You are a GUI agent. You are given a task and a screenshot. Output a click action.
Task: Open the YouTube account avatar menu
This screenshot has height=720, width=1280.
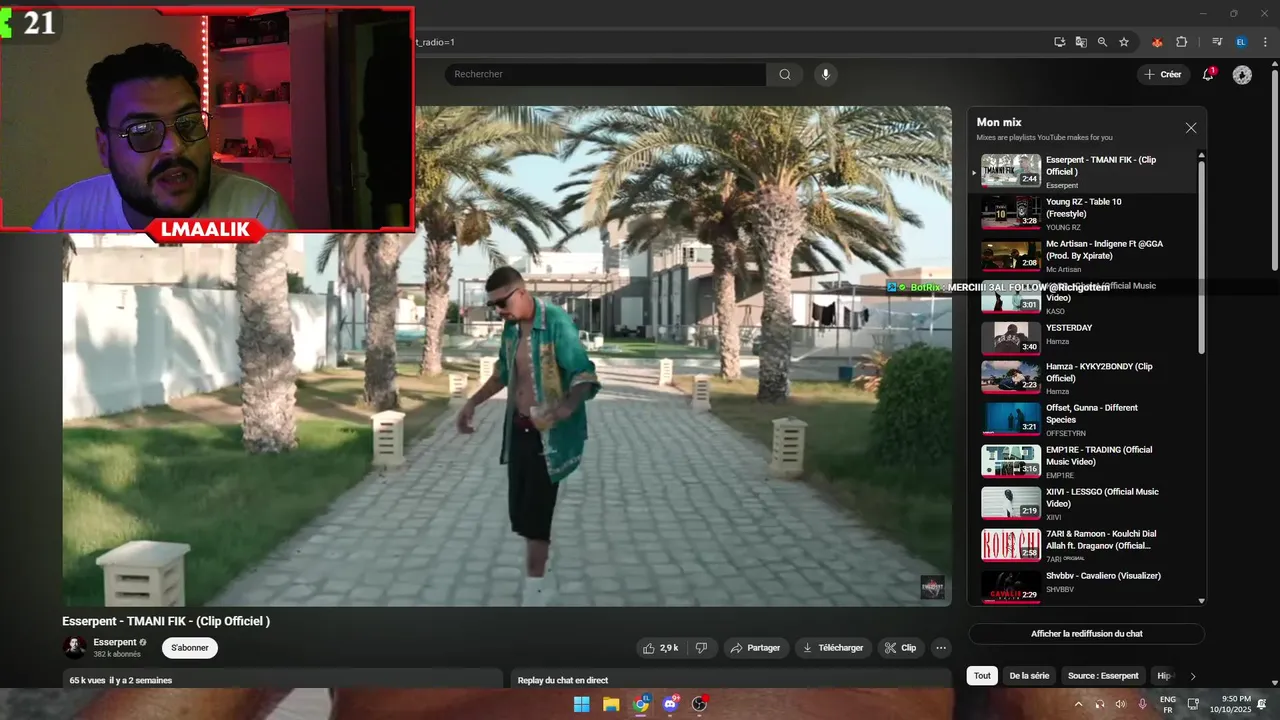(x=1242, y=75)
